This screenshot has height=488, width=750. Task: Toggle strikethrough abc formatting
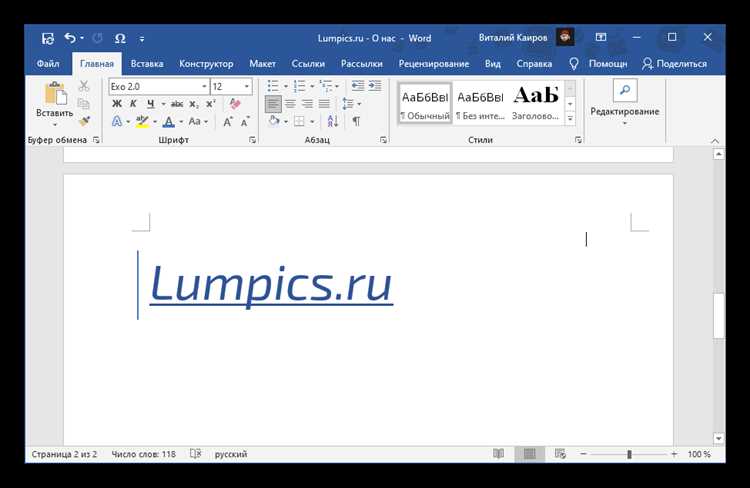177,104
